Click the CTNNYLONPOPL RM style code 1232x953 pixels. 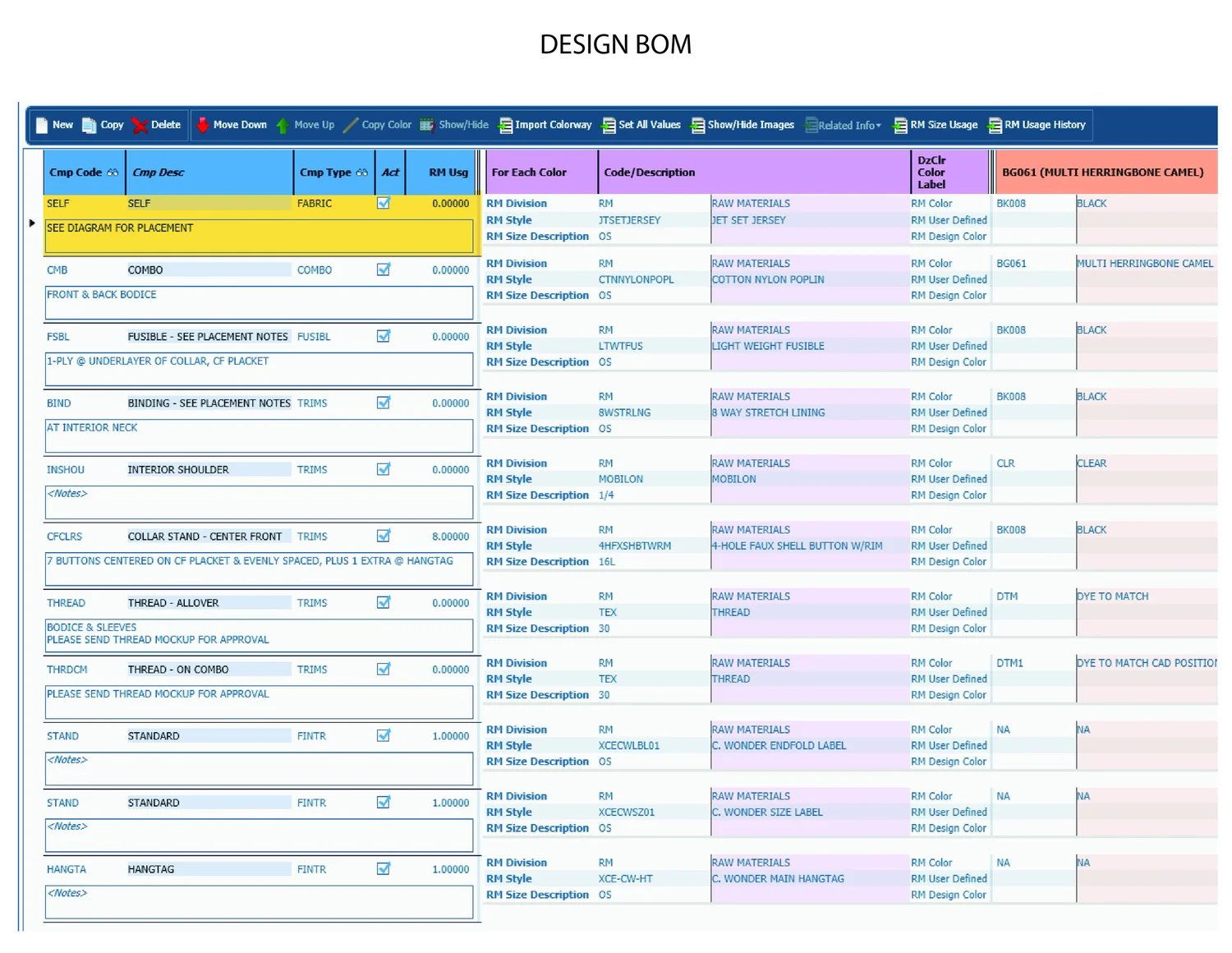636,279
